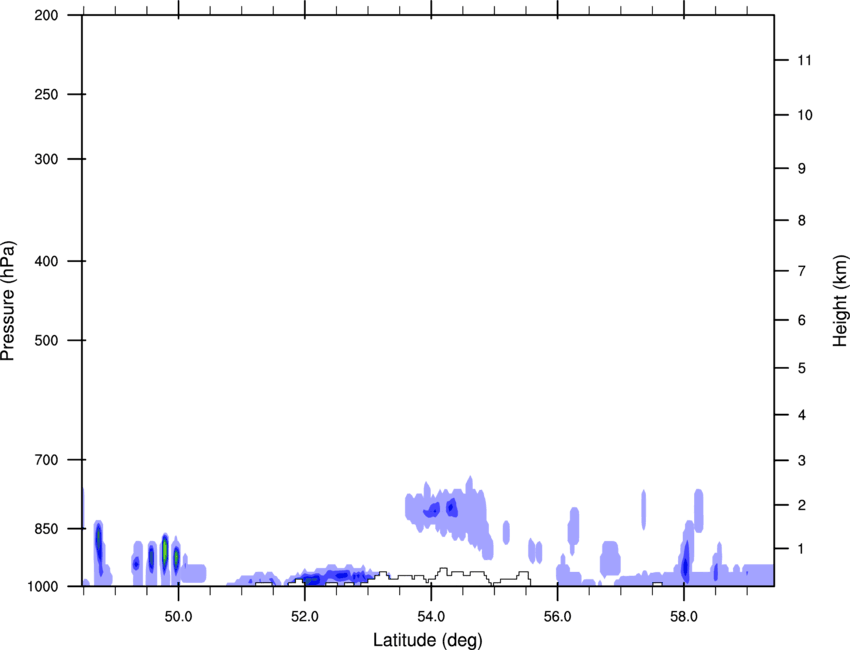Pick the 9 km height label
The width and height of the screenshot is (850, 650).
pyautogui.click(x=802, y=169)
